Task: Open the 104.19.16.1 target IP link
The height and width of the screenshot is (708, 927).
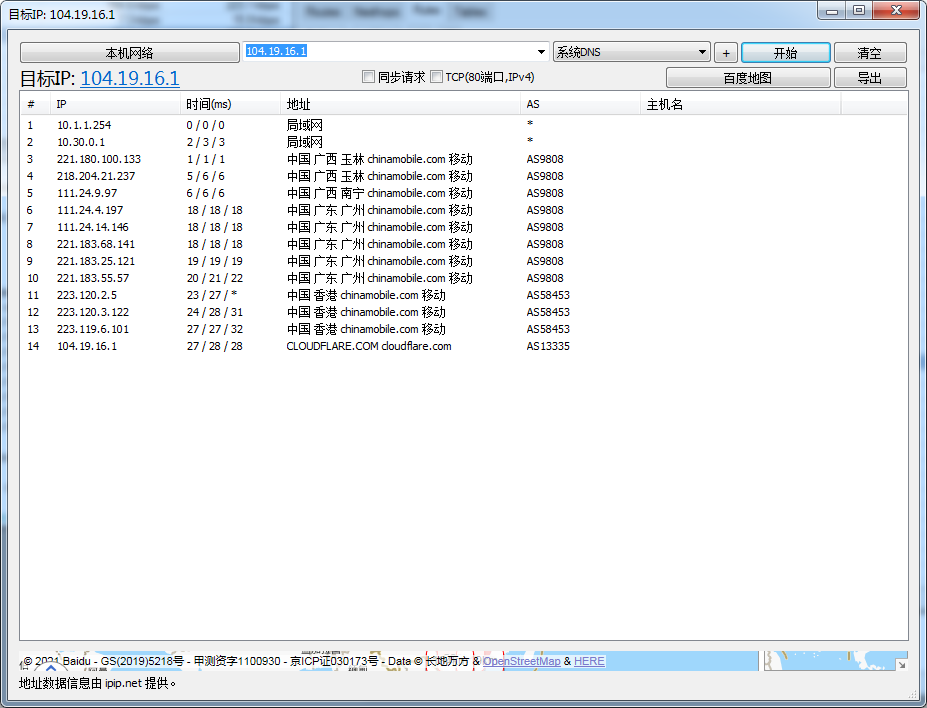Action: 129,78
